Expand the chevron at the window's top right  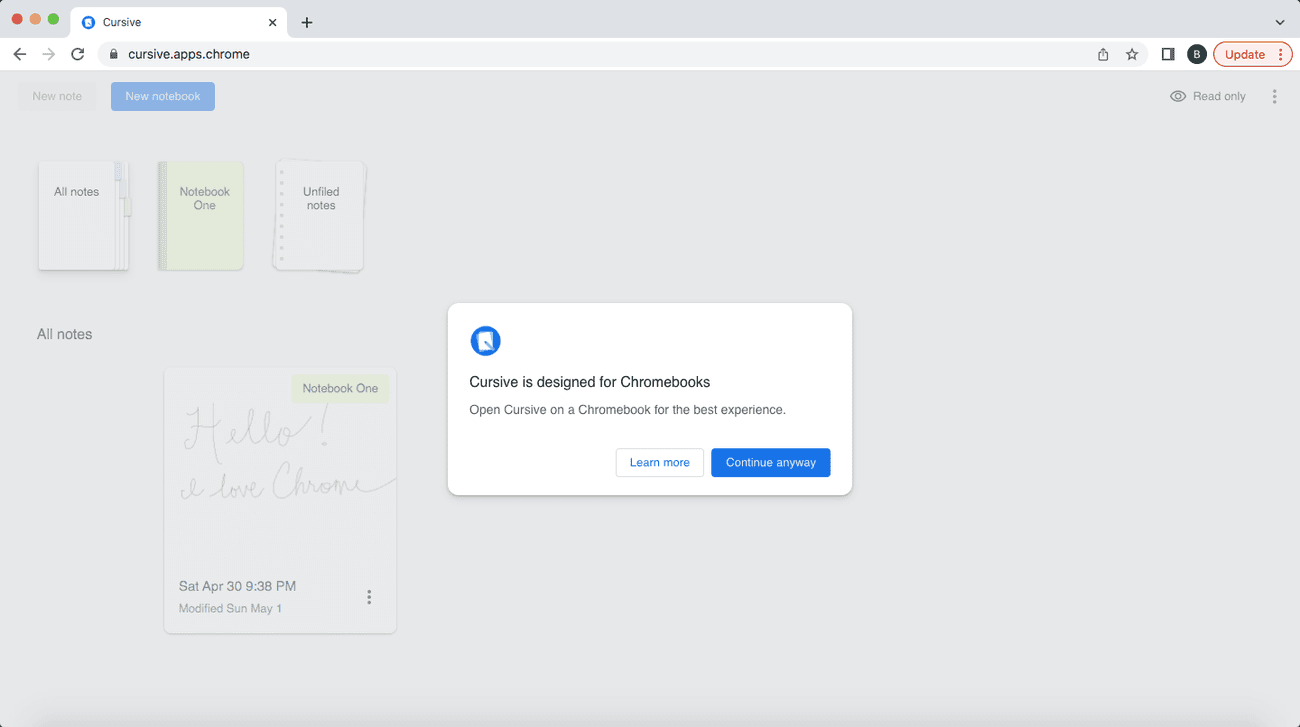click(1279, 21)
